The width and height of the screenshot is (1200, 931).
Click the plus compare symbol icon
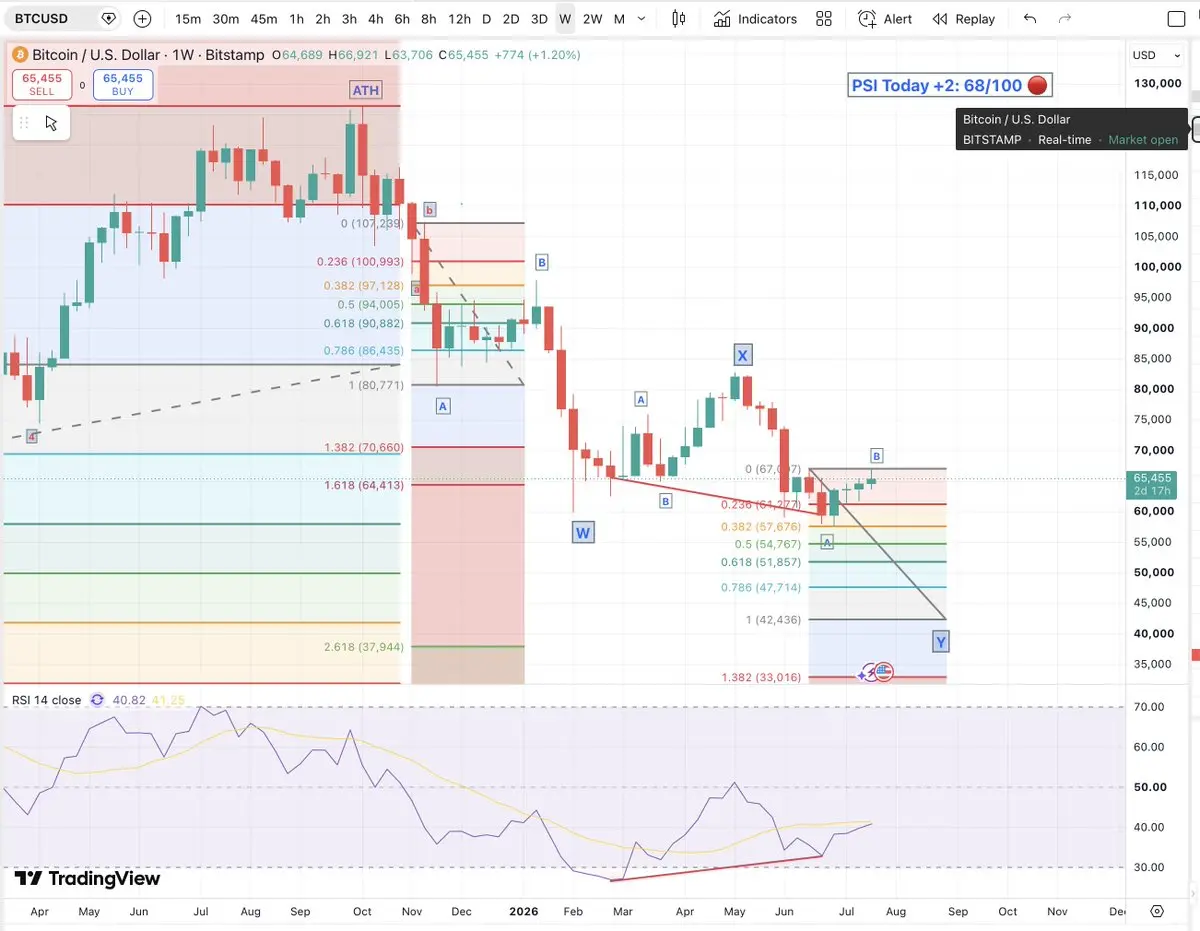click(x=143, y=18)
